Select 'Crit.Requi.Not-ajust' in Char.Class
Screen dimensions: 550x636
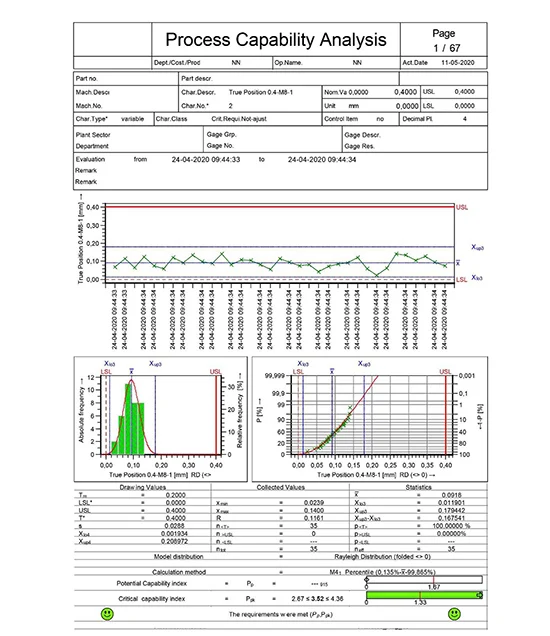coord(239,119)
